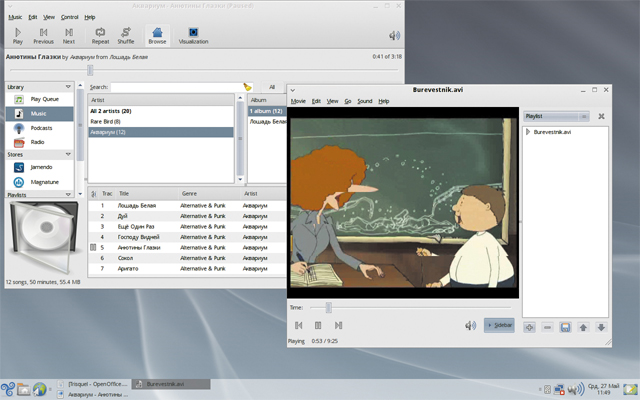Select 'All 2 artists (20)' row
Screen dimensions: 640x400
tap(161, 111)
